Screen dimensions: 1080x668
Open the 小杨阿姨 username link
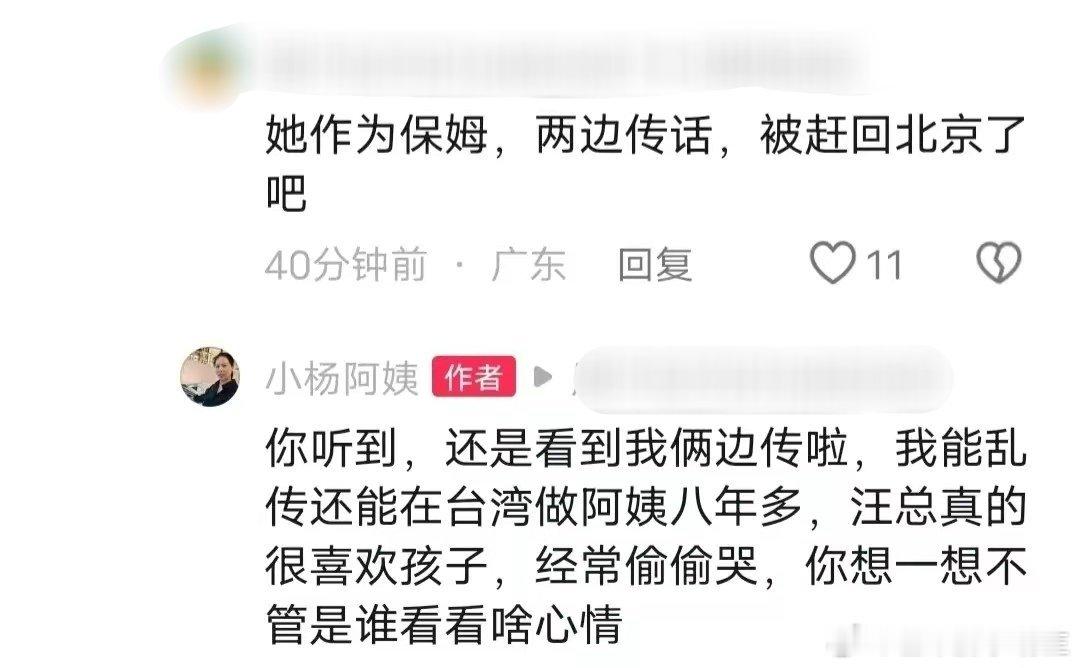coord(342,378)
